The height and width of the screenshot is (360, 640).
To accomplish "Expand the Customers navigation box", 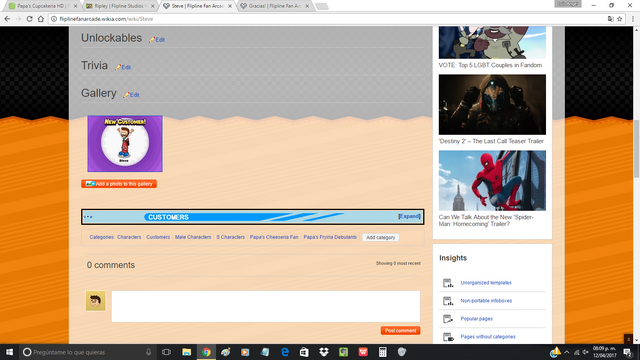I will (x=409, y=216).
